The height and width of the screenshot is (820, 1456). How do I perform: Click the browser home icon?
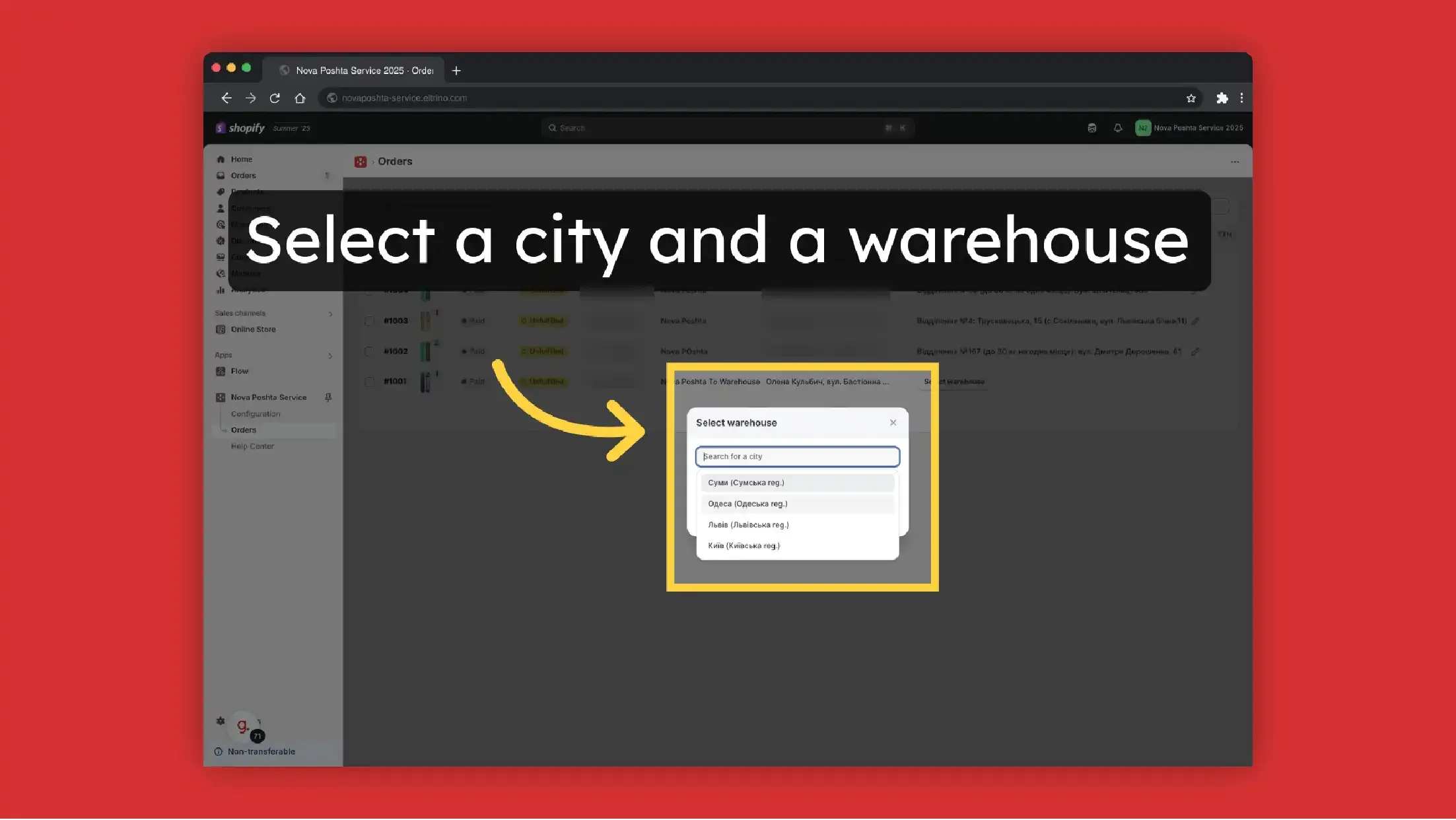coord(300,98)
